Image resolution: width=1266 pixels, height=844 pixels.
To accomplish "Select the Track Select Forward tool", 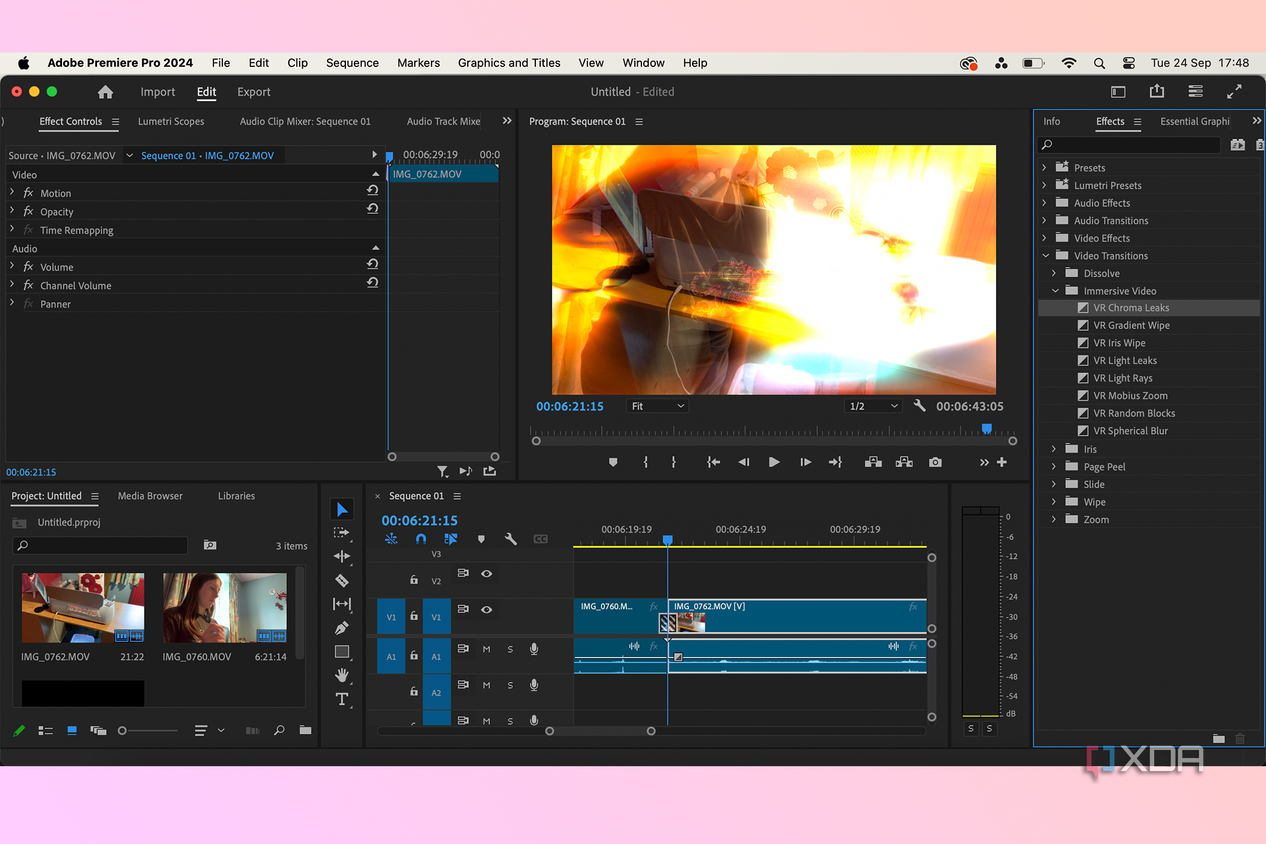I will pos(342,533).
